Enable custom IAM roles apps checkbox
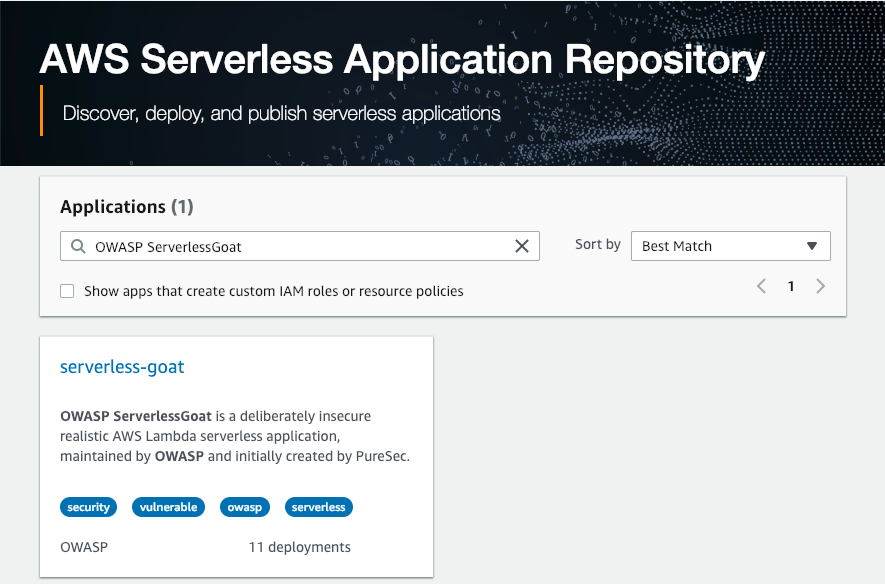885x584 pixels. click(67, 291)
